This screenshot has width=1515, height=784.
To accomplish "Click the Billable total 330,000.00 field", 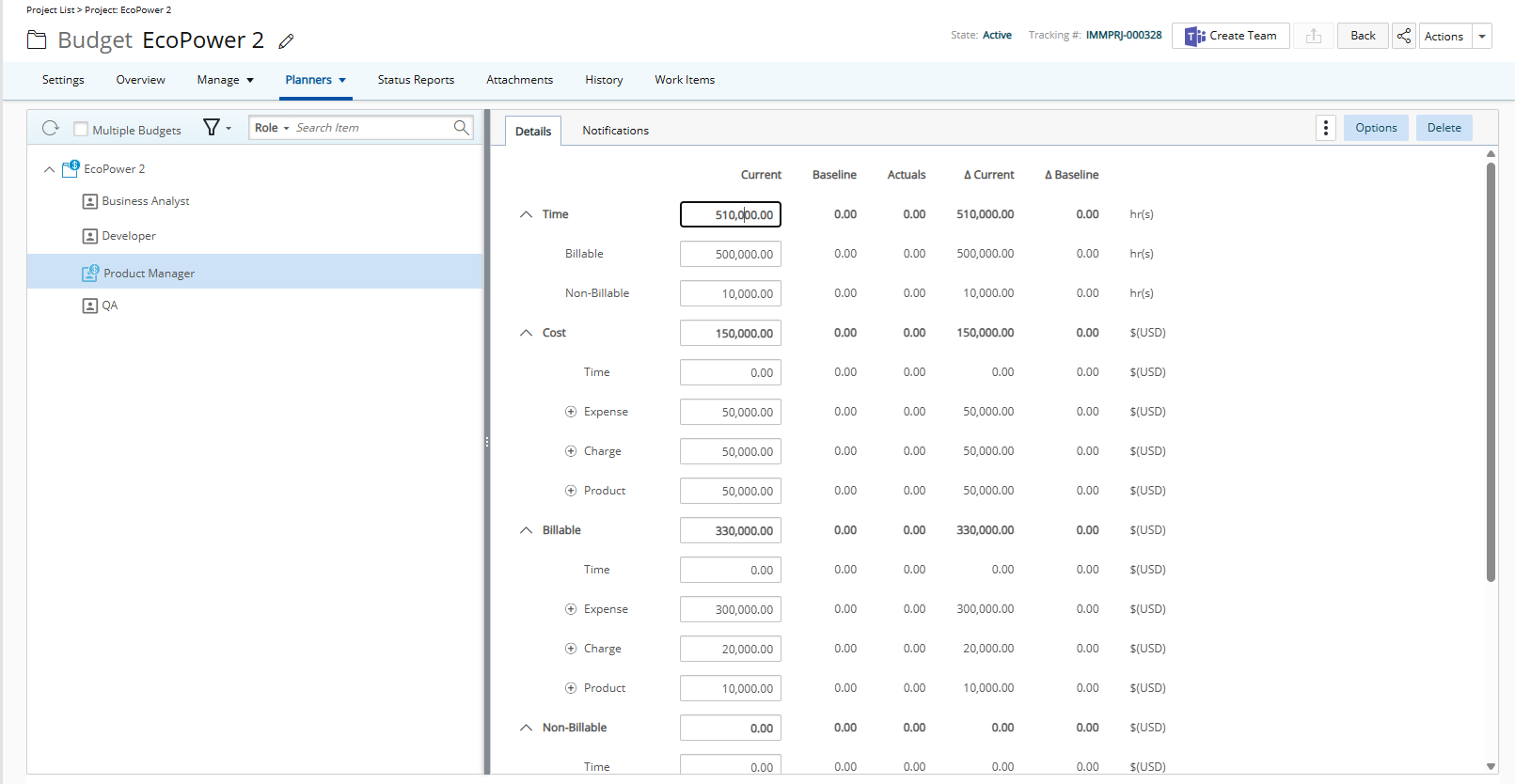I will pyautogui.click(x=731, y=530).
